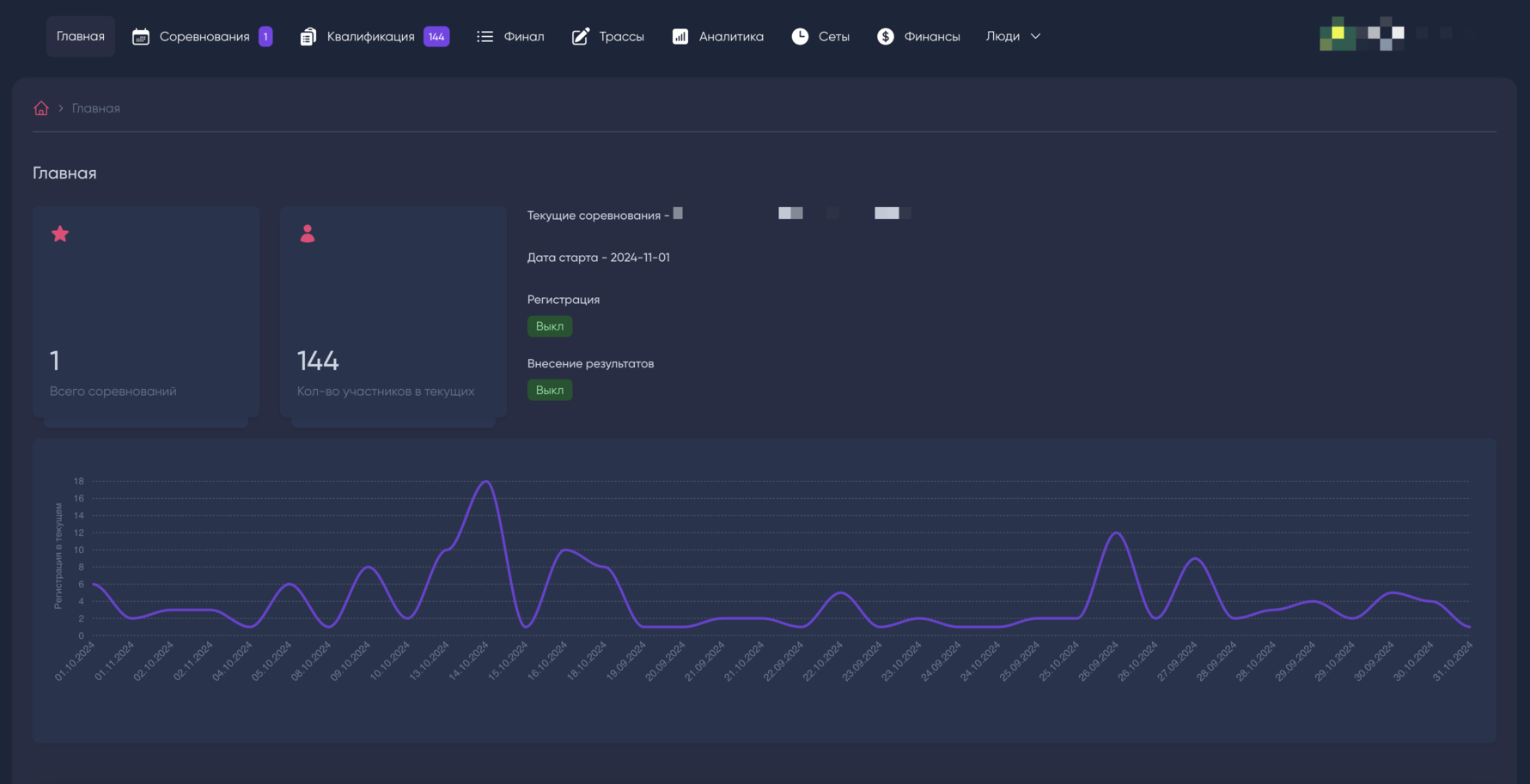This screenshot has height=784, width=1530.
Task: Click the bar chart icon beside Аналитика
Action: (680, 36)
